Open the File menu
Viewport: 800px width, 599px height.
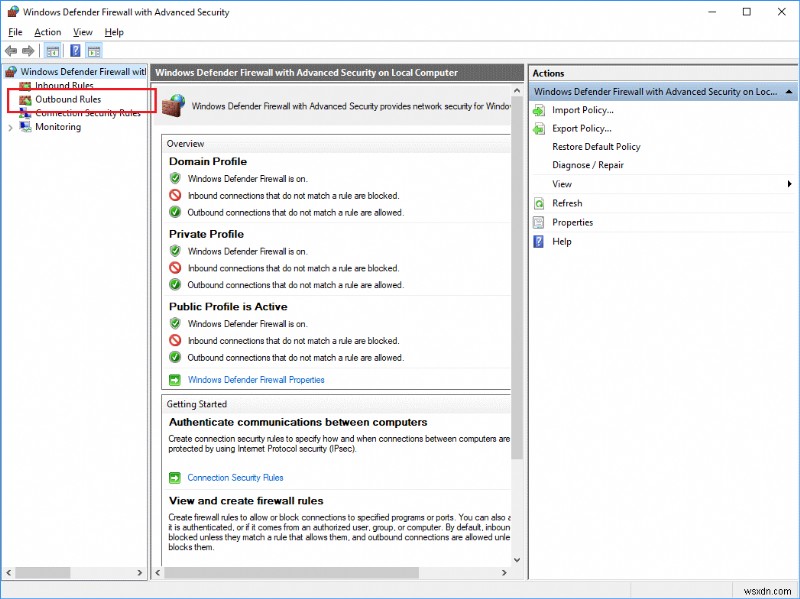(x=15, y=31)
